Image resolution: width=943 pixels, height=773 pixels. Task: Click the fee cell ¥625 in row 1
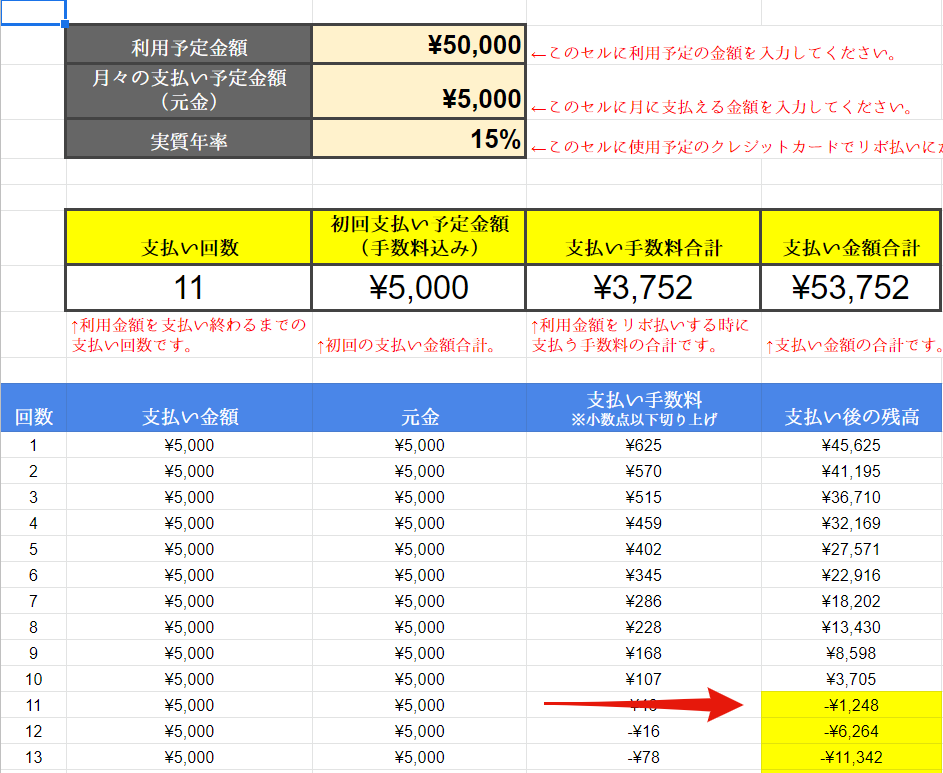coord(644,445)
